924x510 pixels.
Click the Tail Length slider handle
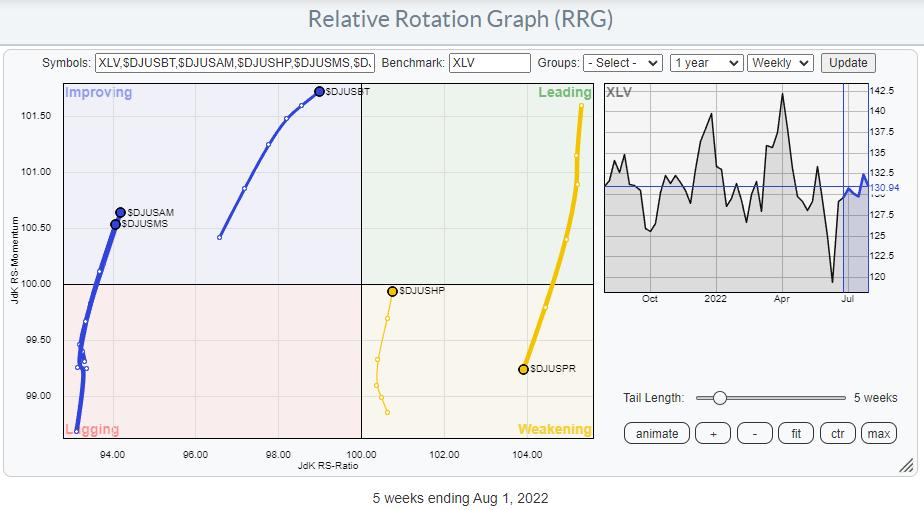(718, 398)
